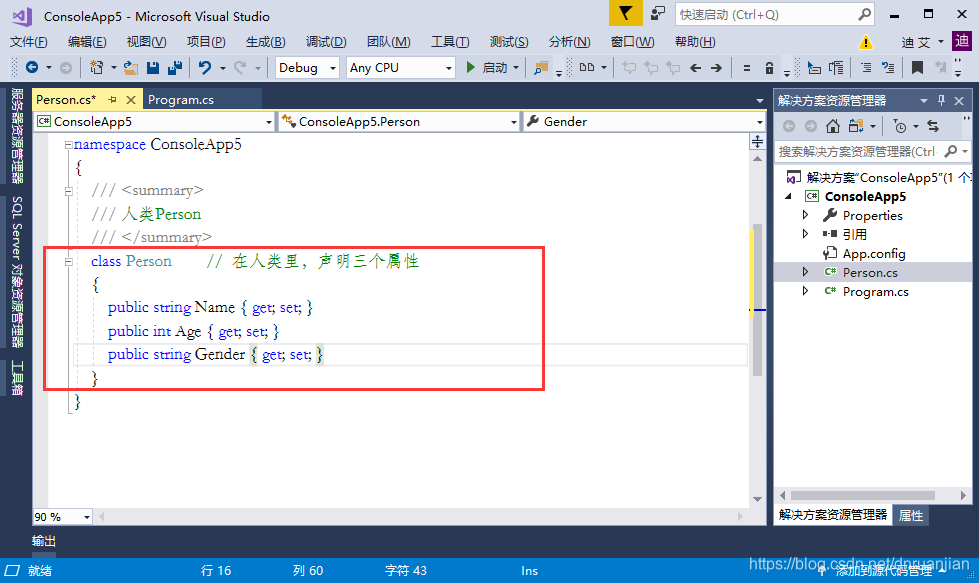Undo the last edit with the curved arrow
The image size is (979, 583).
[x=205, y=67]
